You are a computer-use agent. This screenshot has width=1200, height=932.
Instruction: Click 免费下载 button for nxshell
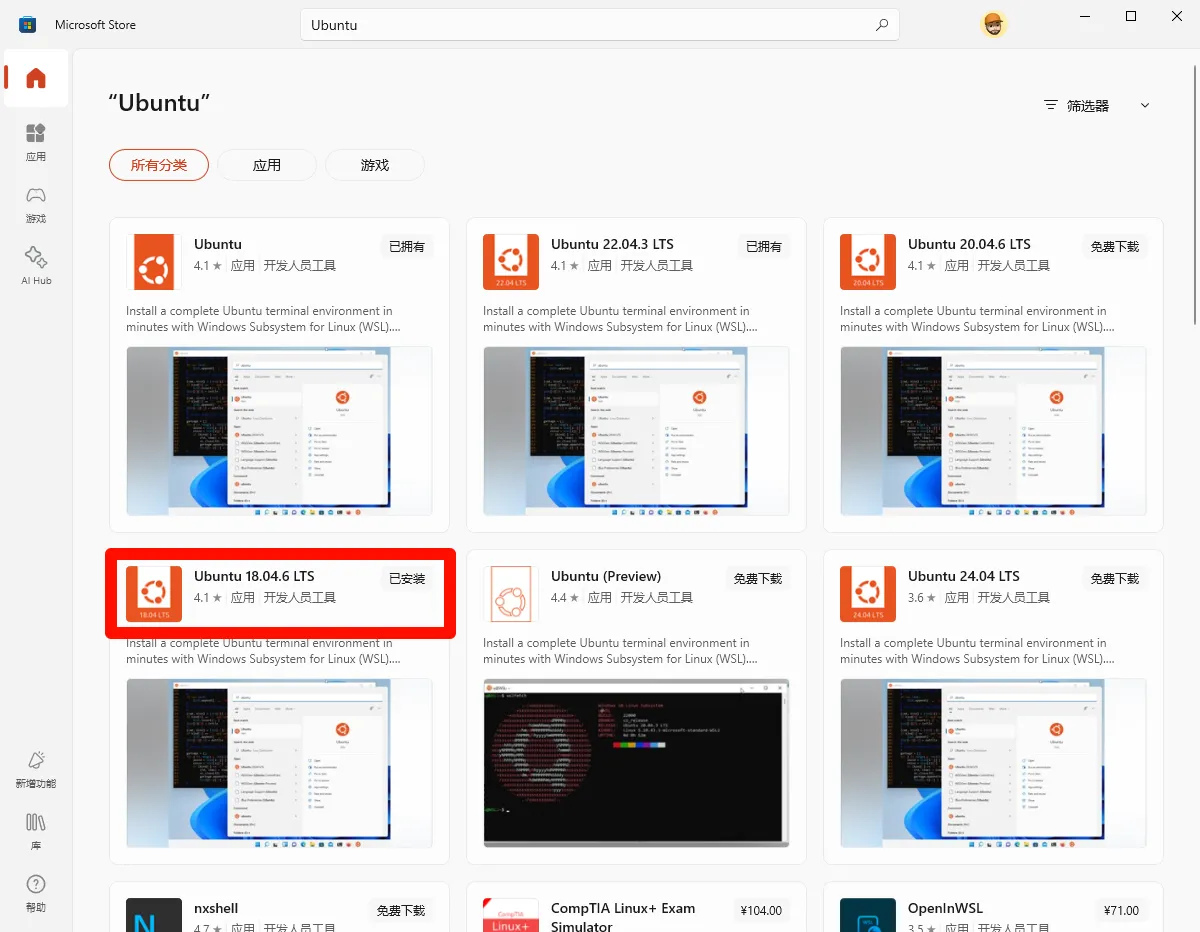pyautogui.click(x=401, y=910)
